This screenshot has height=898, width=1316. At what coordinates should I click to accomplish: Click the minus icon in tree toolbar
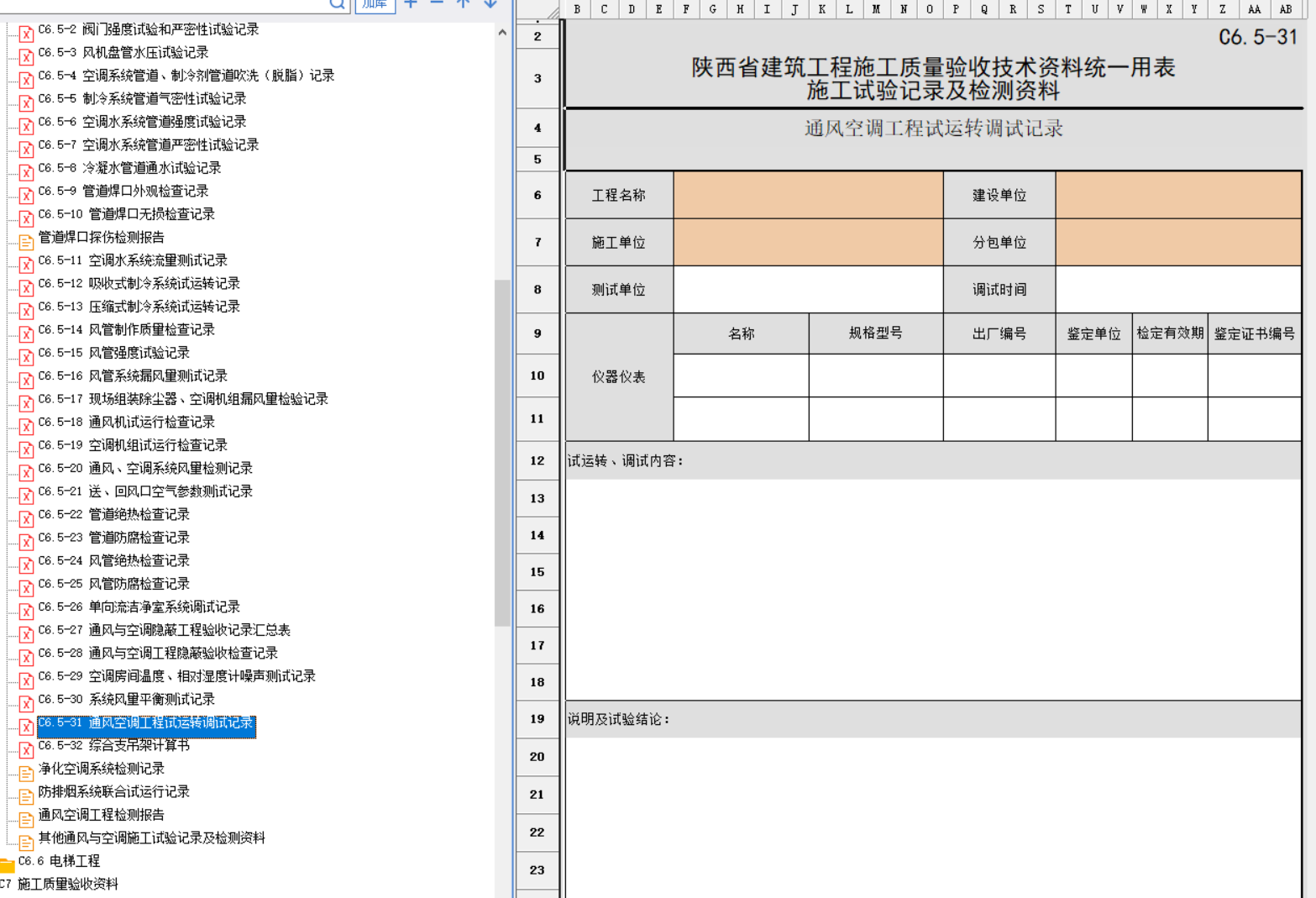point(437,4)
